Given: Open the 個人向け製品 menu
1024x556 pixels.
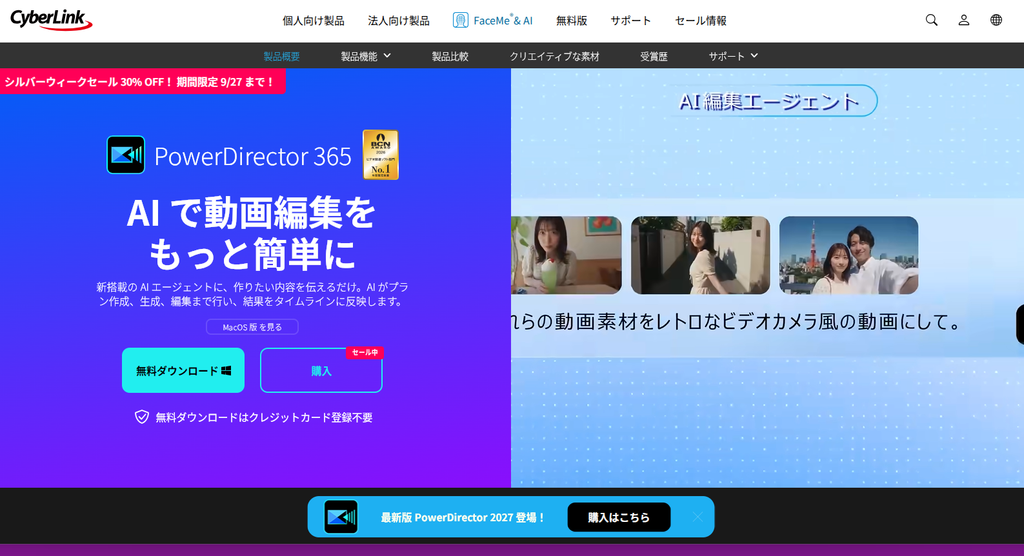Looking at the screenshot, I should [313, 21].
